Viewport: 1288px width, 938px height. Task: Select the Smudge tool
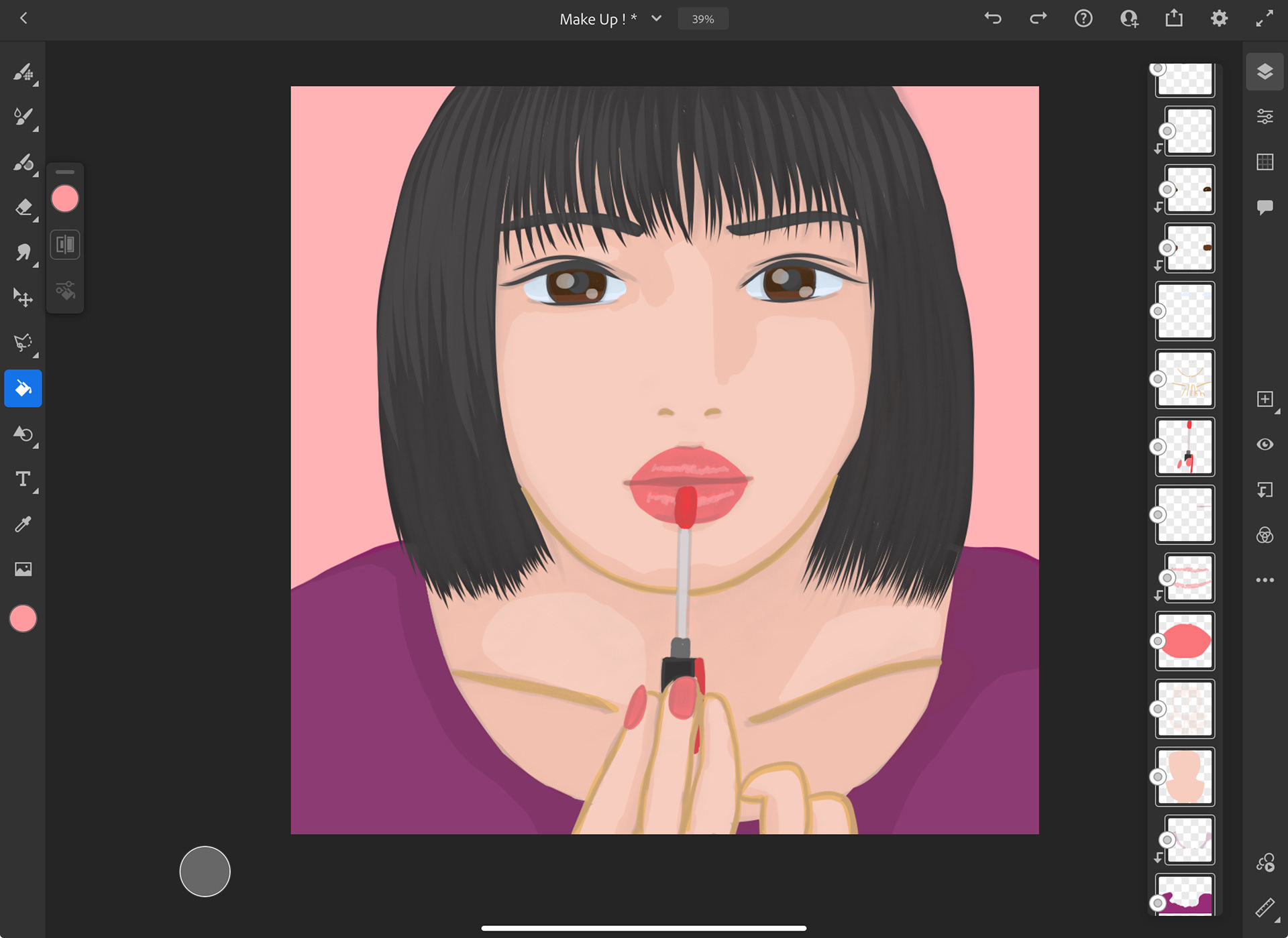[x=23, y=252]
